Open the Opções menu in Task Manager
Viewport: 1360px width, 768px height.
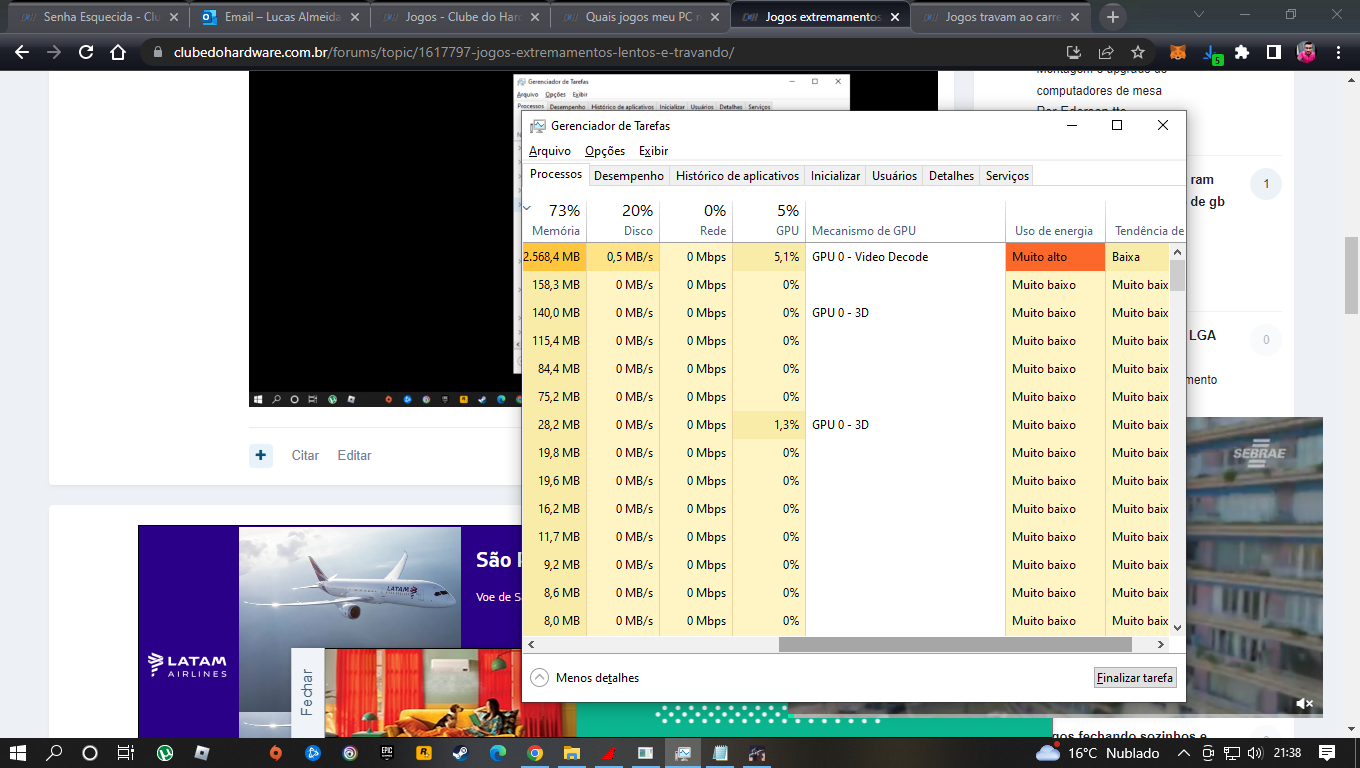tap(605, 151)
